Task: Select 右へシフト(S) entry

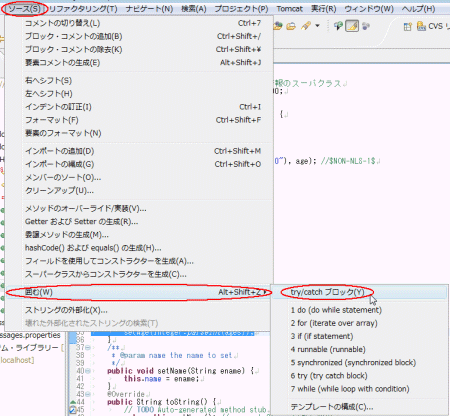Action: 139,81
